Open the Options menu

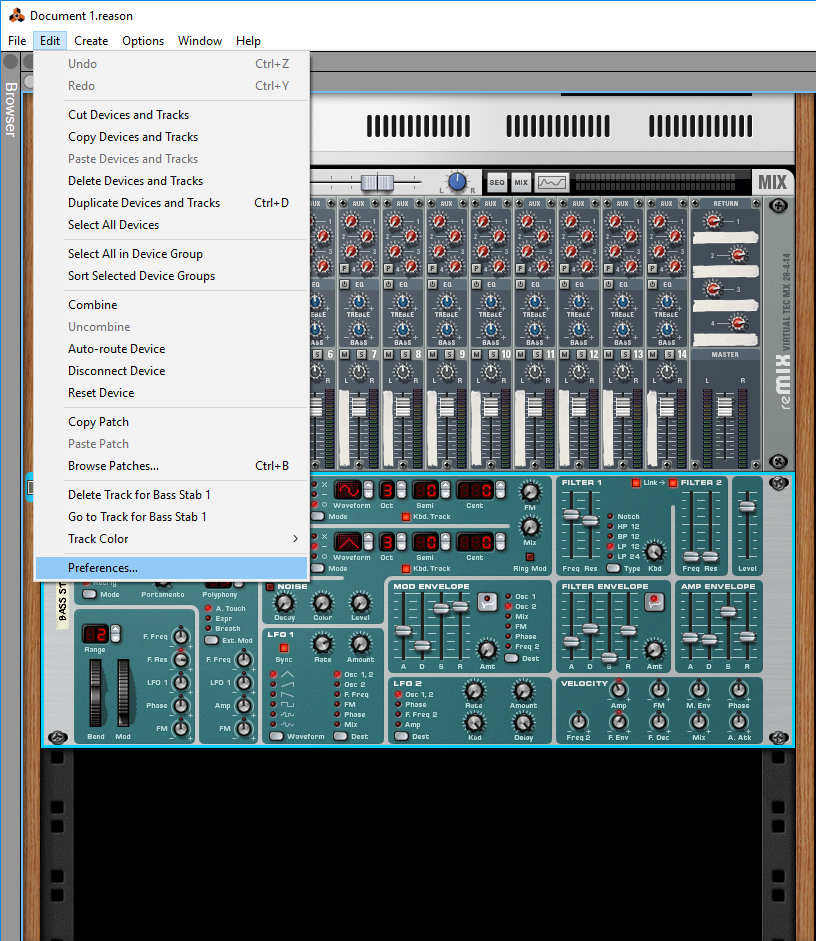point(143,41)
